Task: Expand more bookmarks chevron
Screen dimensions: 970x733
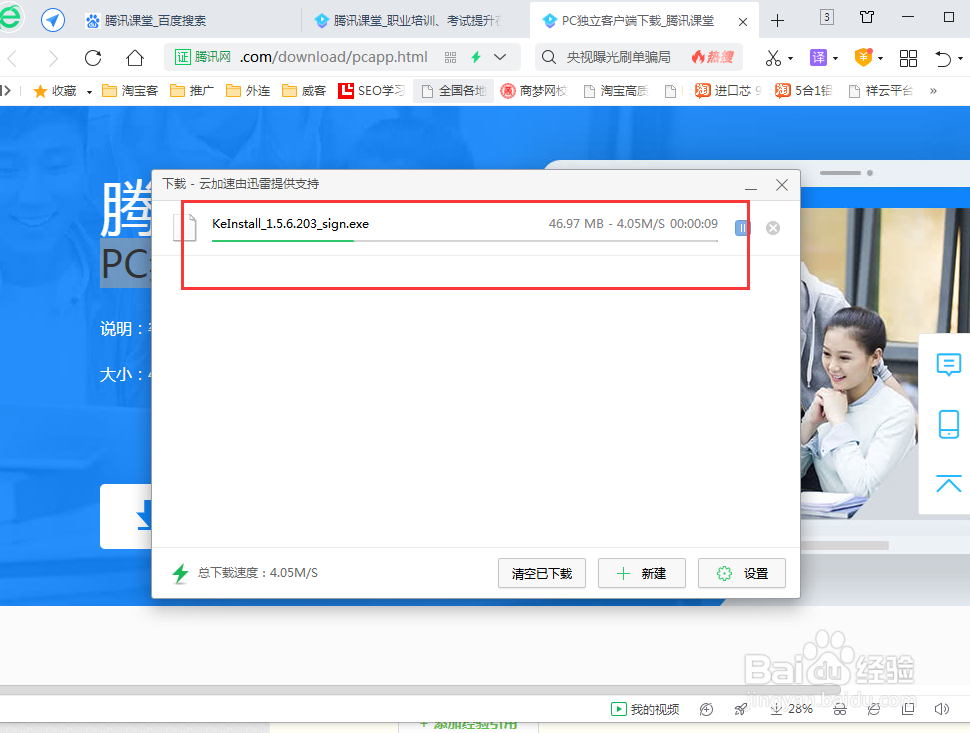Action: point(933,91)
